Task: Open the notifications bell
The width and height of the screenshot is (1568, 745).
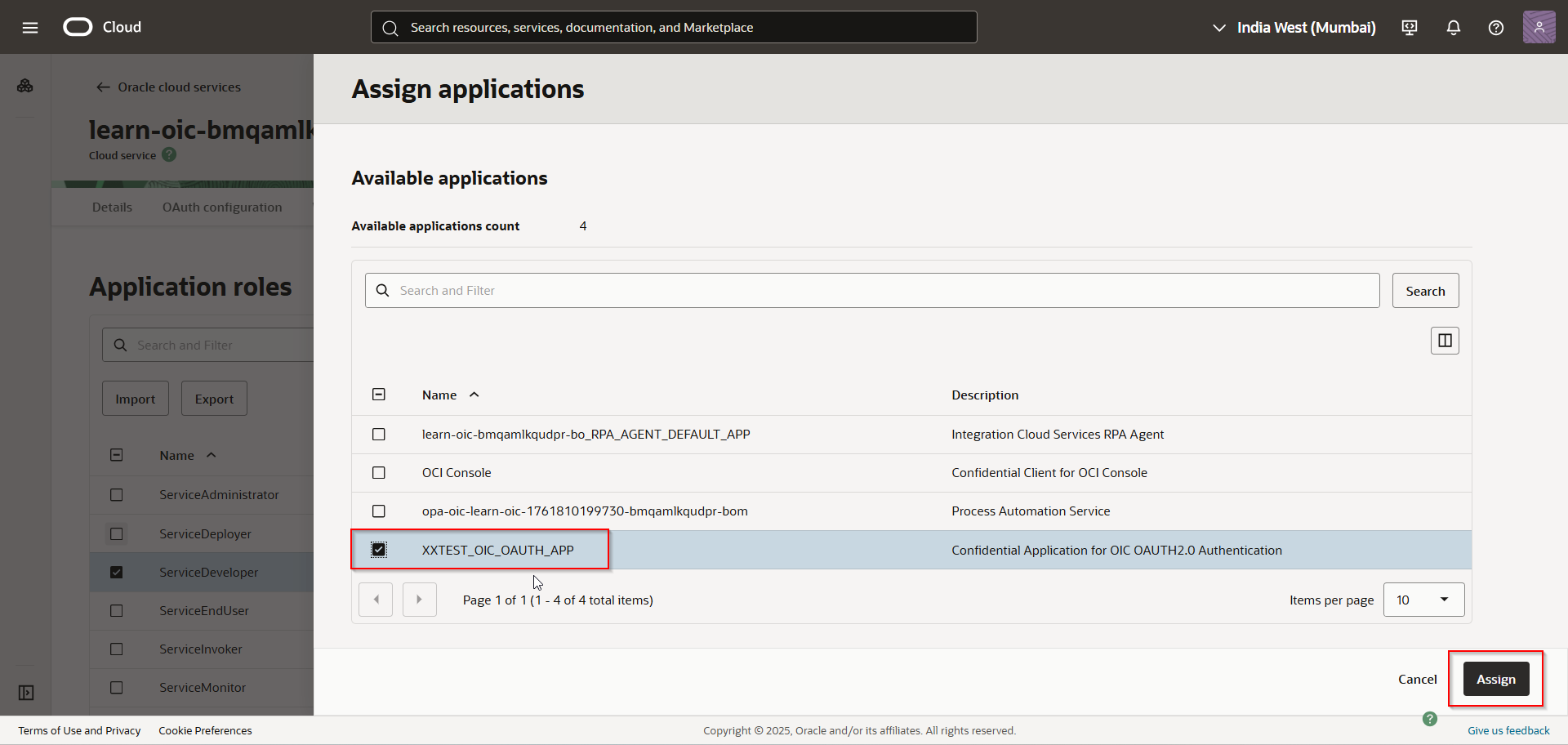Action: point(1454,28)
